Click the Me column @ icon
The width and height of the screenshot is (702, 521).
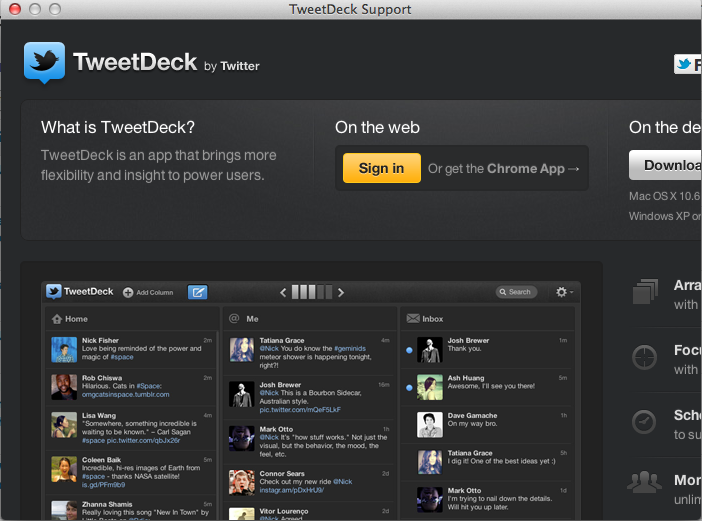pos(234,318)
